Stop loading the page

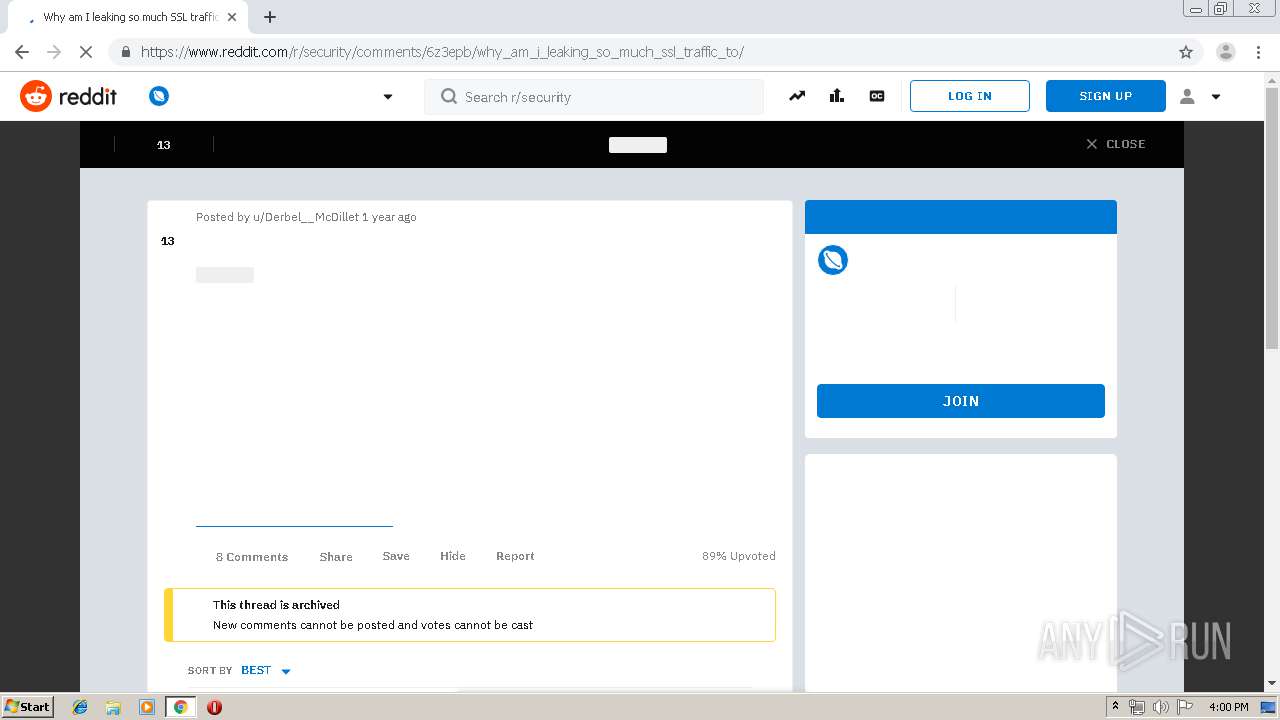(86, 52)
